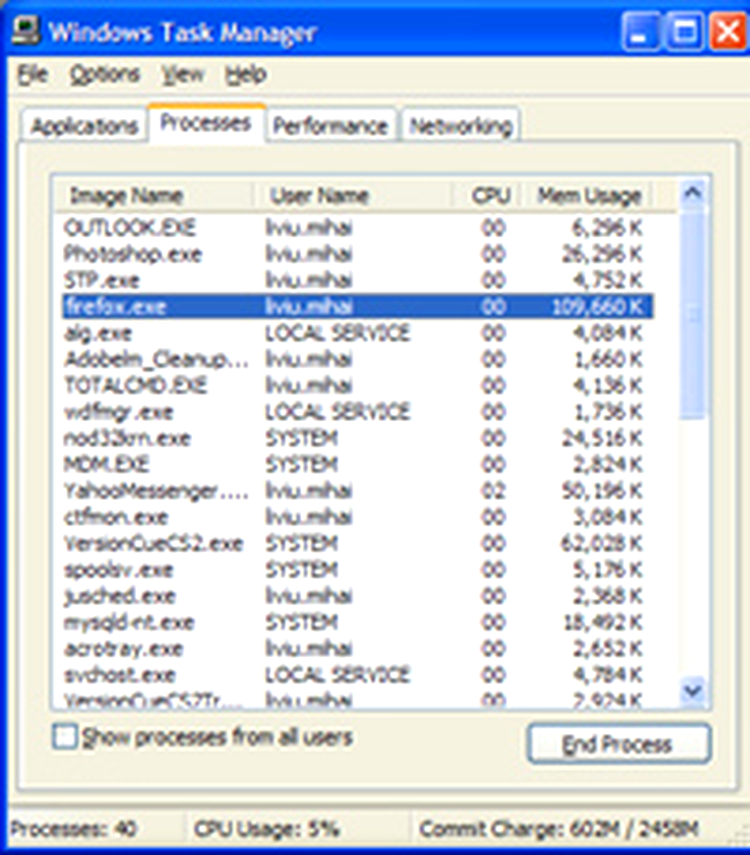750x855 pixels.
Task: Click the scrollbar down arrow
Action: pos(693,691)
